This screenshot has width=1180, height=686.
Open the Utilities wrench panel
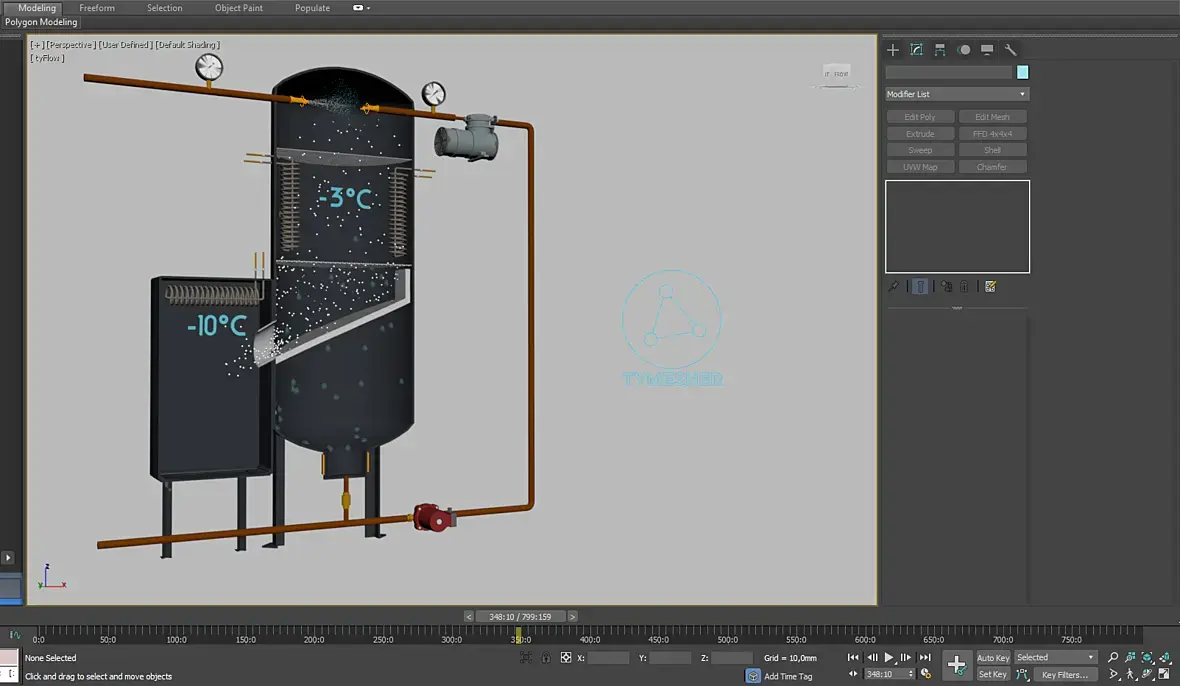pos(1010,50)
